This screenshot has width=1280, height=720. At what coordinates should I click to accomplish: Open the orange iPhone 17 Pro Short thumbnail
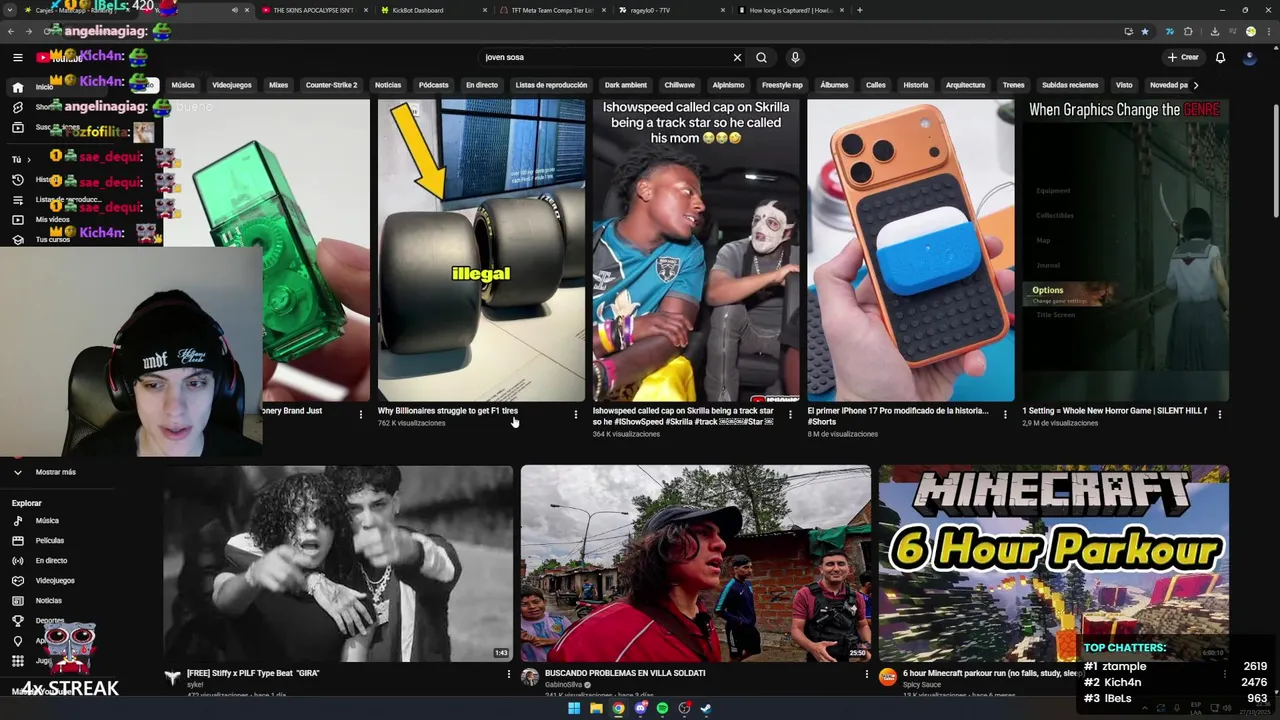pyautogui.click(x=911, y=250)
